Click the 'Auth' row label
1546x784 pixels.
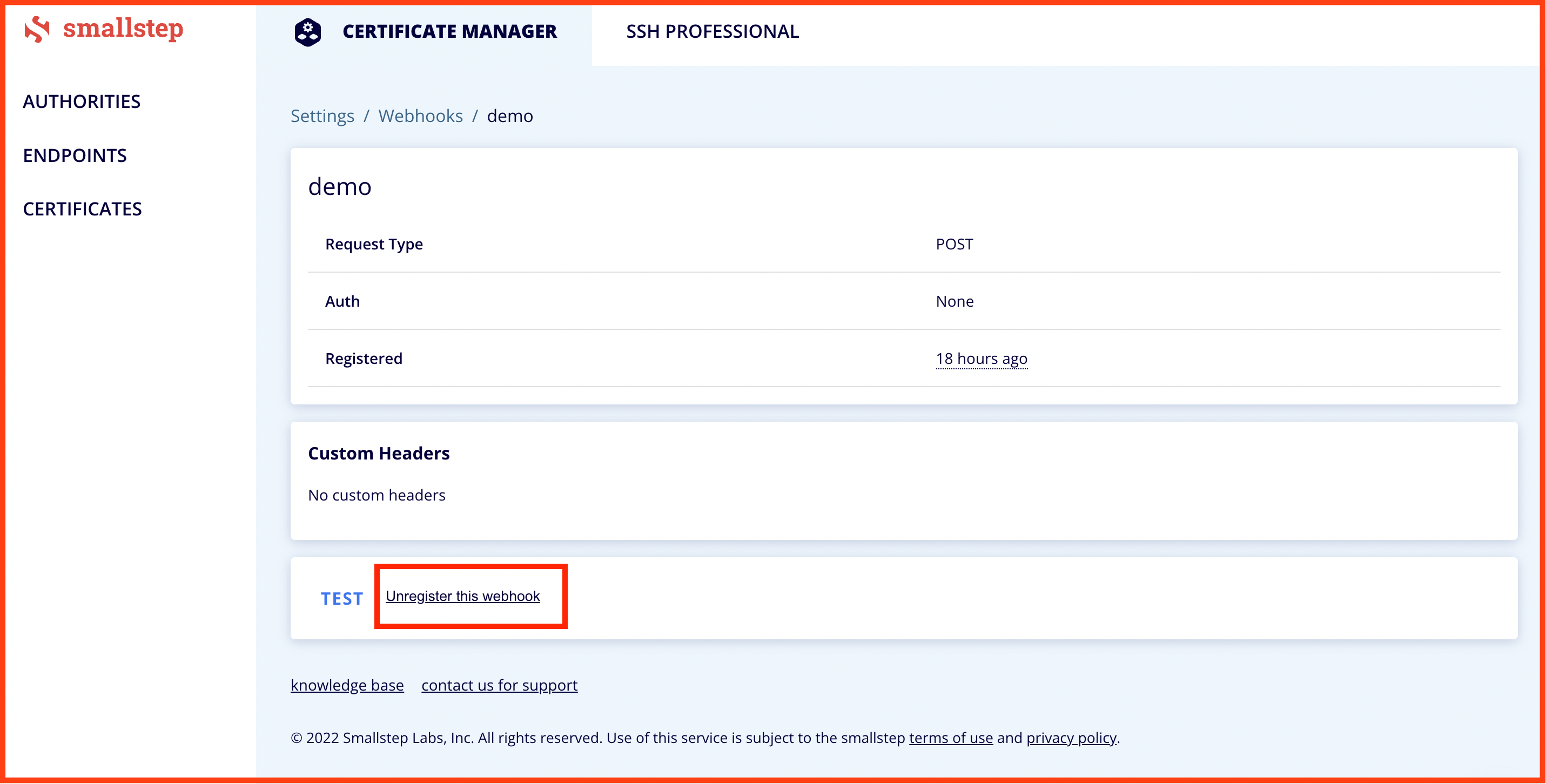tap(342, 301)
